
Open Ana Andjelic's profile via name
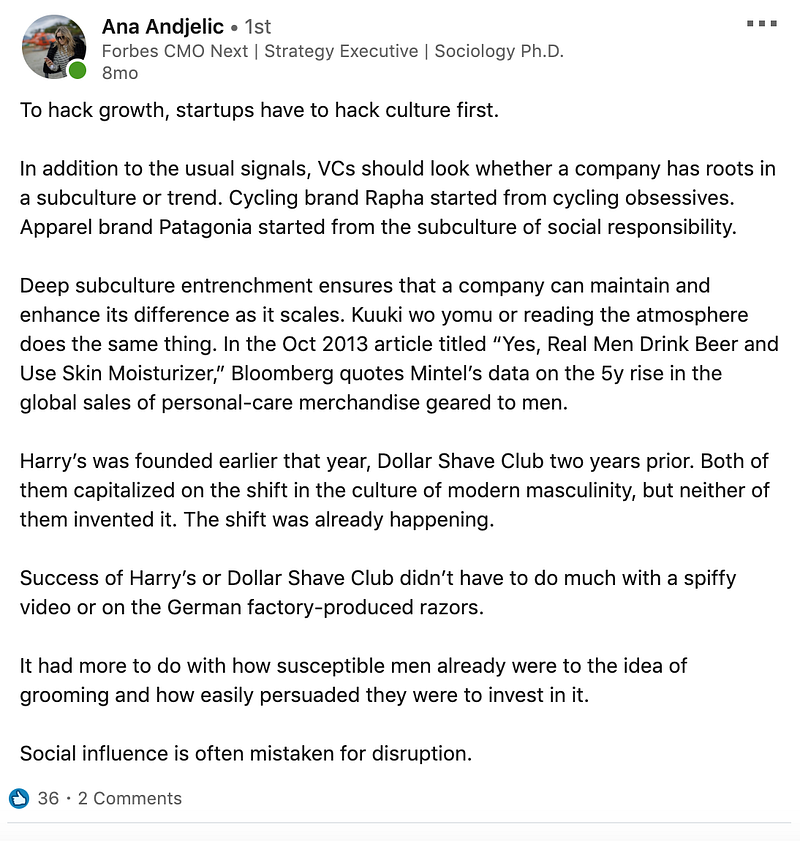click(x=162, y=26)
